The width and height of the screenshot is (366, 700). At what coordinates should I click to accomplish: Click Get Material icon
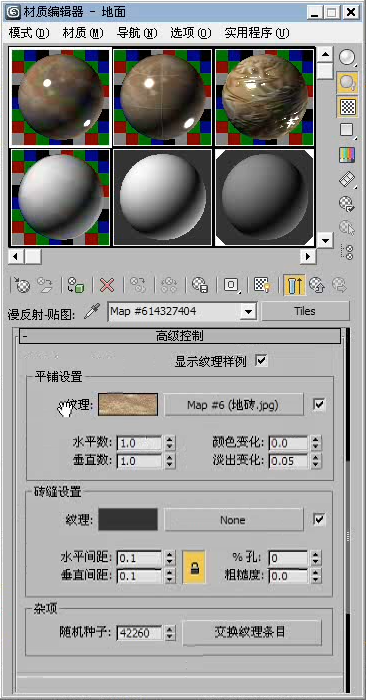pos(22,285)
